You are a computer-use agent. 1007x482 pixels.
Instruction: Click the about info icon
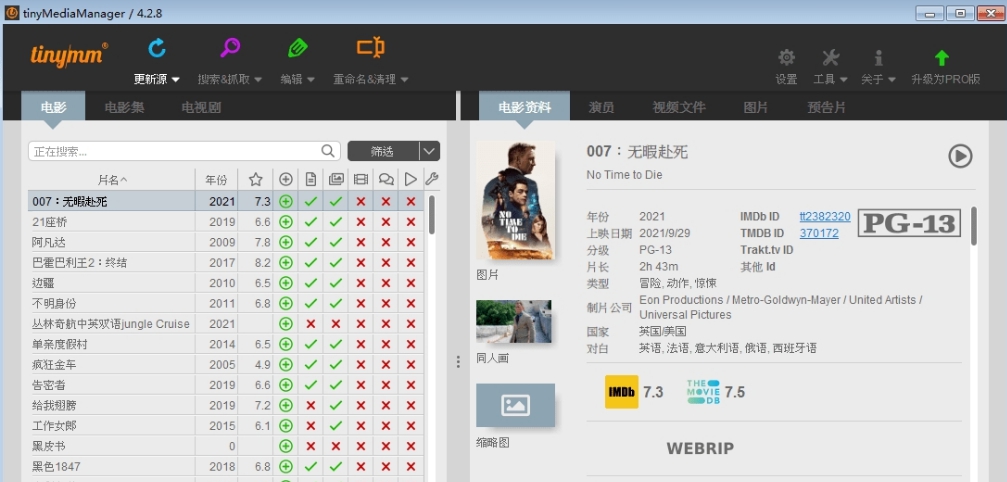coord(879,58)
